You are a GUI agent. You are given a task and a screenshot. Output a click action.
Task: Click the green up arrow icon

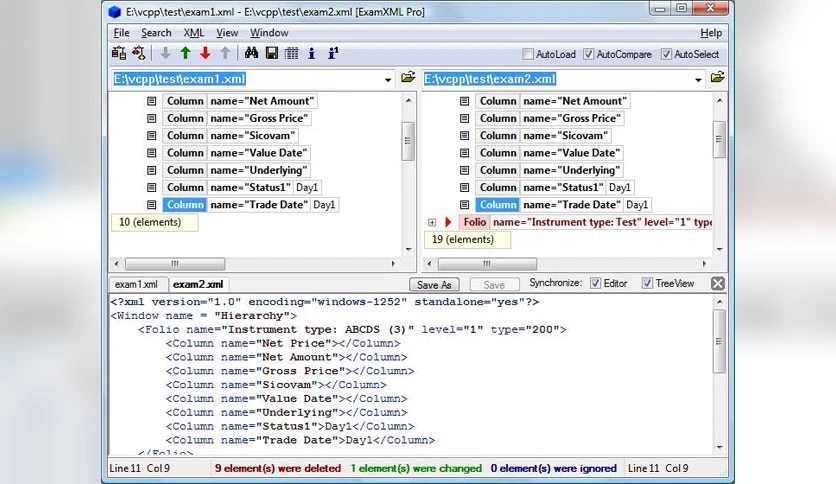point(186,53)
